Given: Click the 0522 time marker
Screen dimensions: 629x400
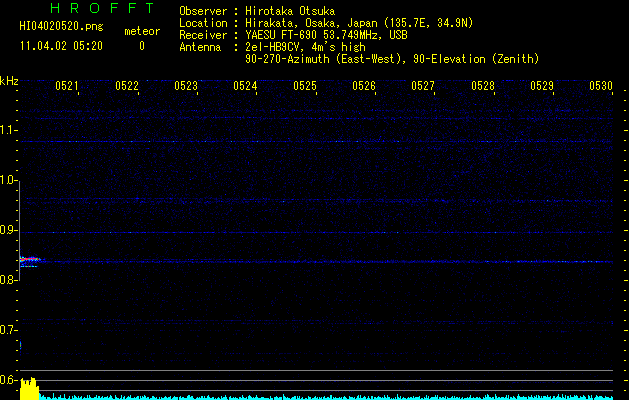Looking at the screenshot, I should [x=127, y=86].
